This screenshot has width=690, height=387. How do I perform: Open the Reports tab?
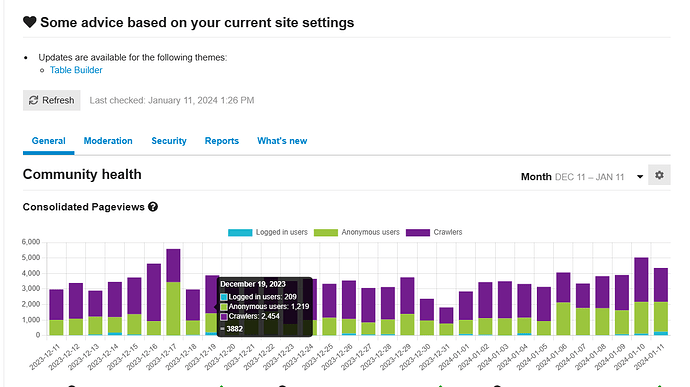(222, 141)
